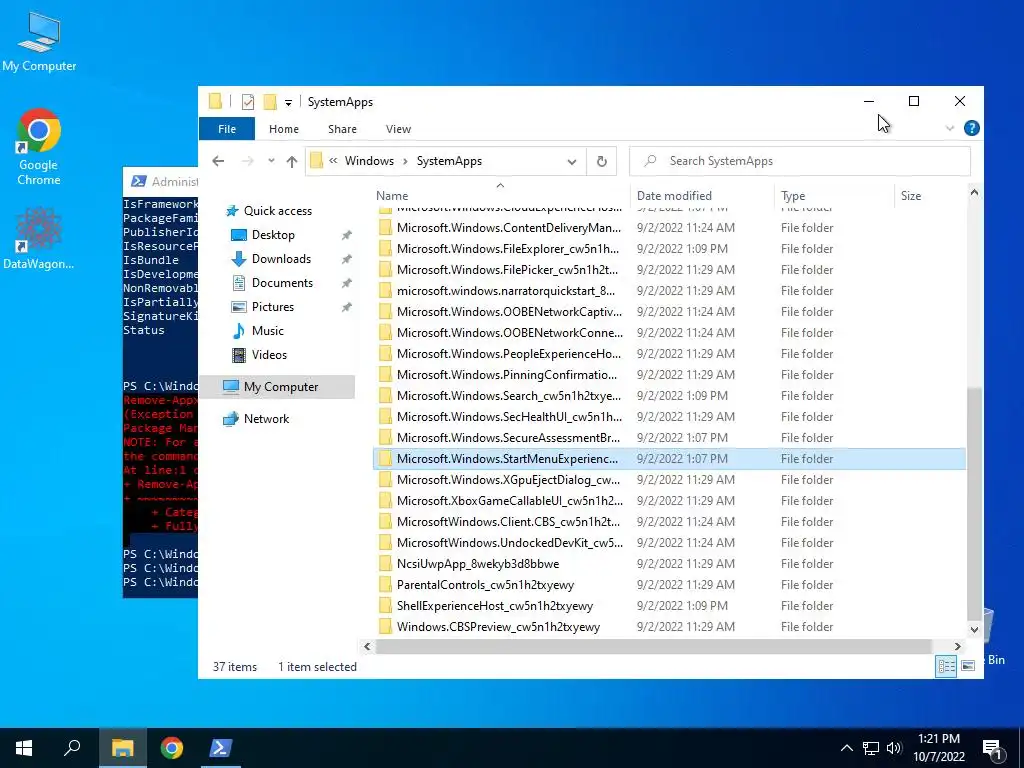The height and width of the screenshot is (768, 1024).
Task: Open taskbar Search magnifier
Action: tap(72, 748)
